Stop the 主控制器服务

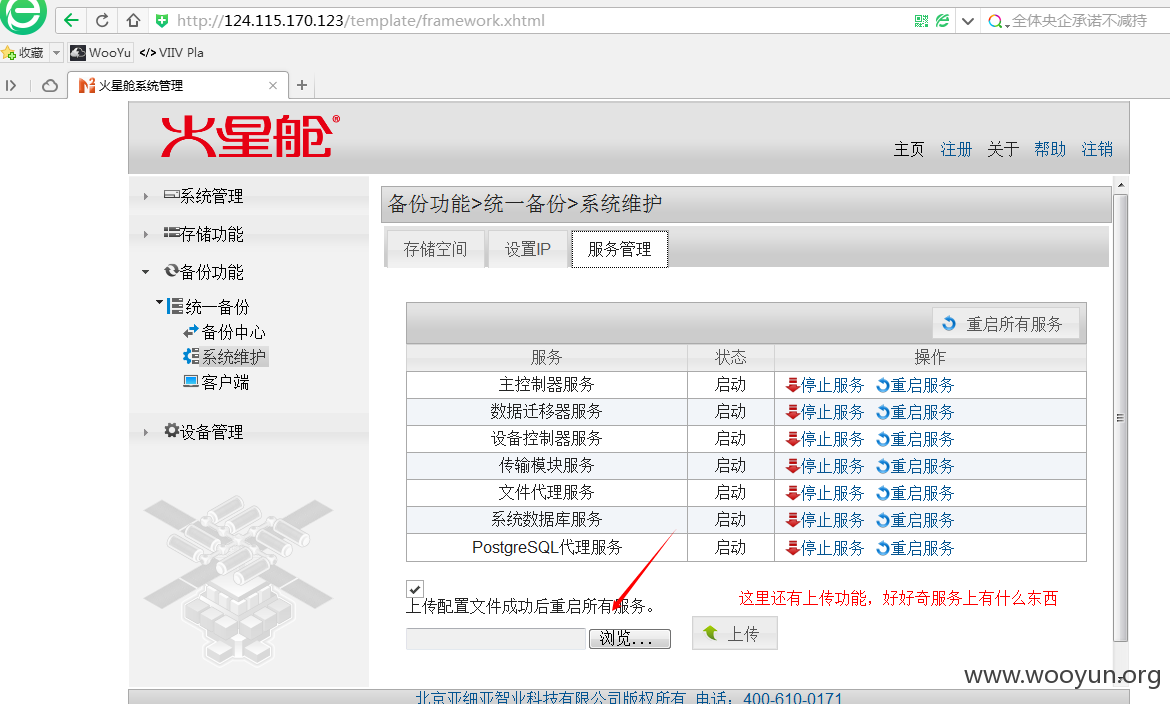point(825,385)
